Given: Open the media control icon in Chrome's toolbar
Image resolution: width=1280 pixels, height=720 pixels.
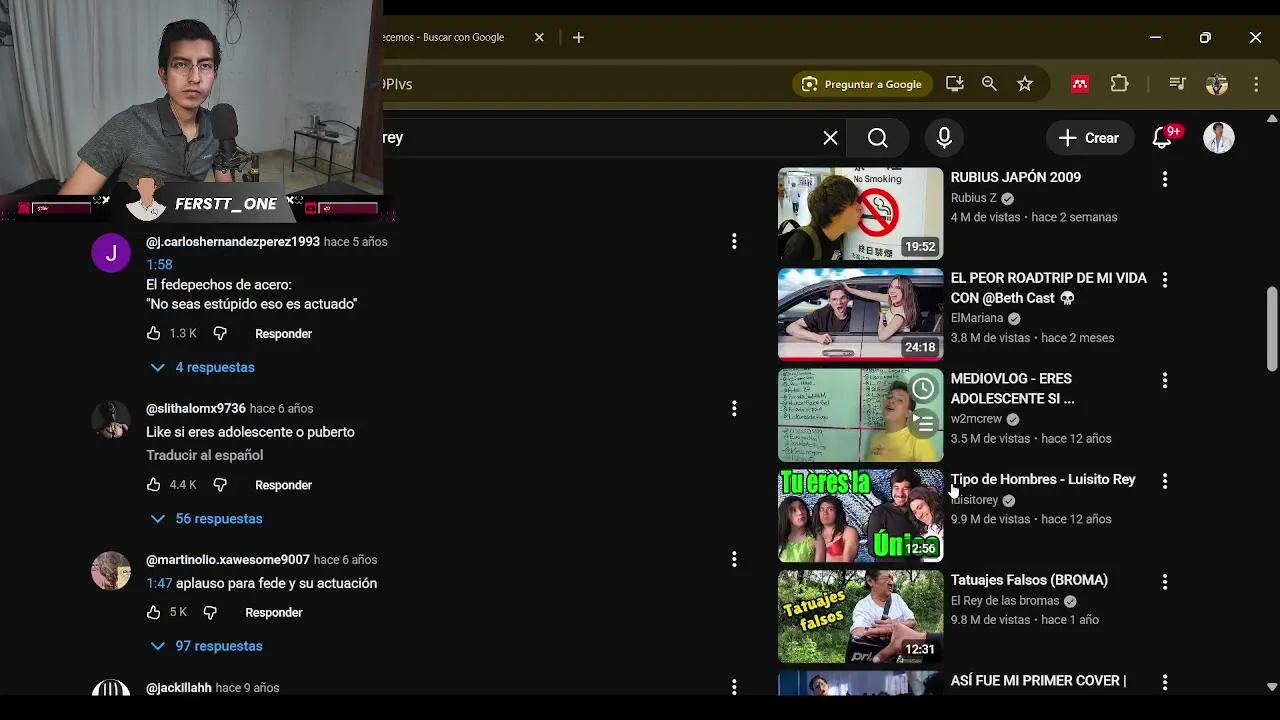Looking at the screenshot, I should pos(1177,84).
